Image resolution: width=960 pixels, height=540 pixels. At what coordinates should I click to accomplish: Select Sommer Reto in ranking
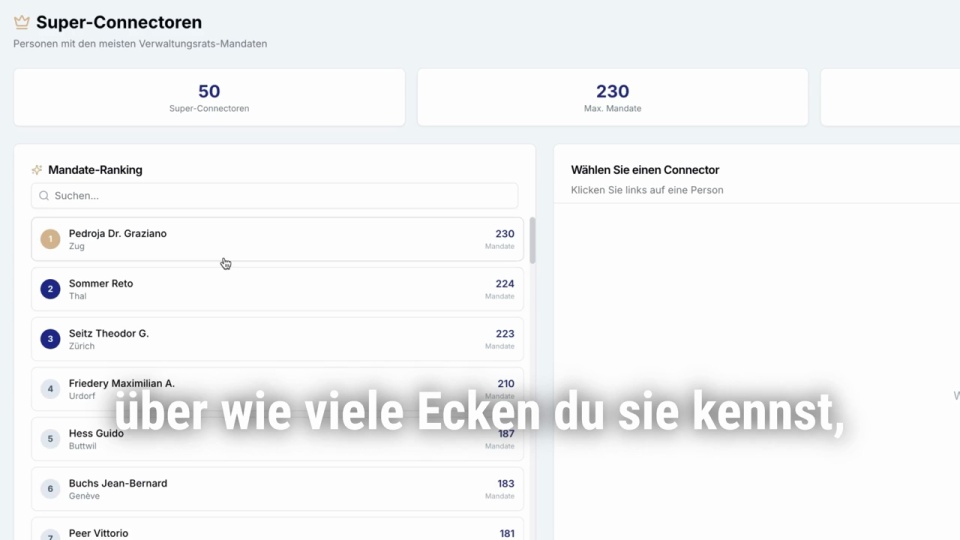click(277, 289)
